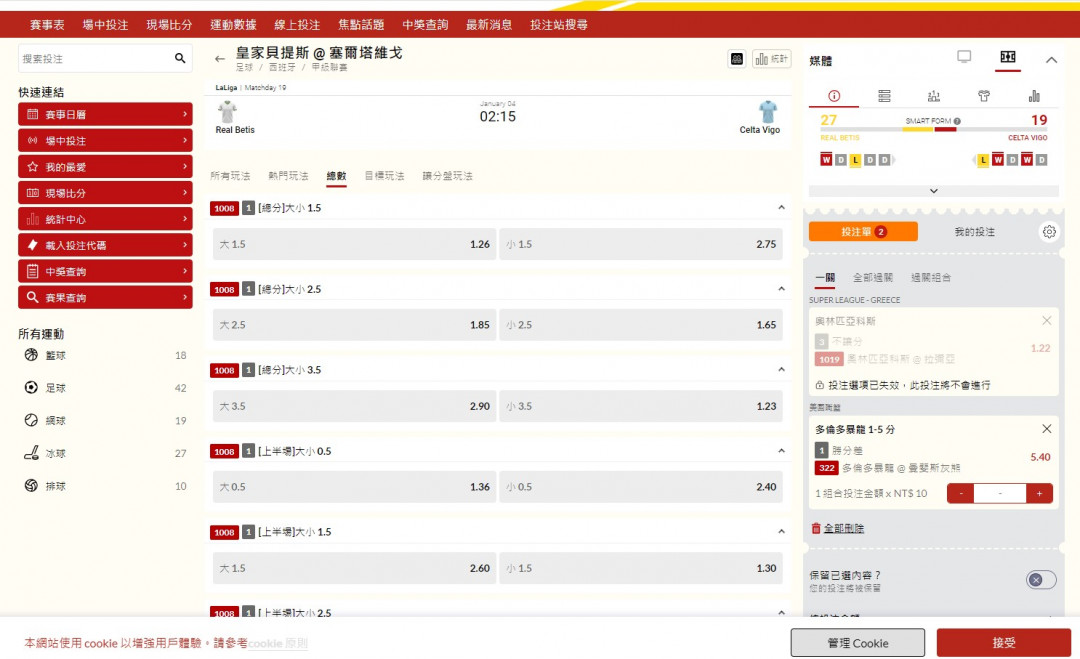Open 載入投注代碼 quick link
1080x659 pixels.
pos(105,245)
